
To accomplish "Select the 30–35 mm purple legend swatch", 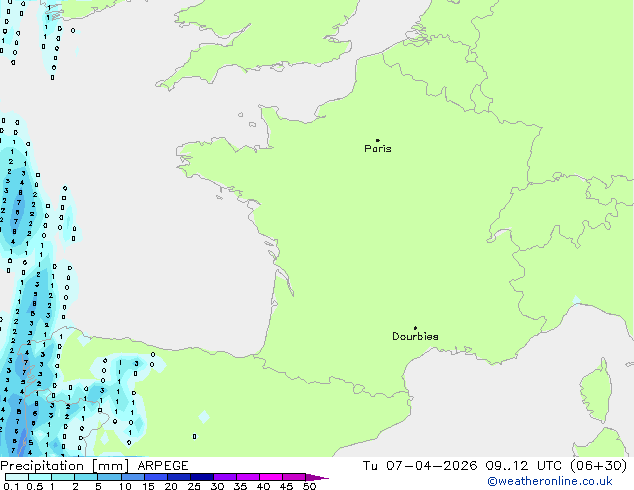I will (224, 477).
